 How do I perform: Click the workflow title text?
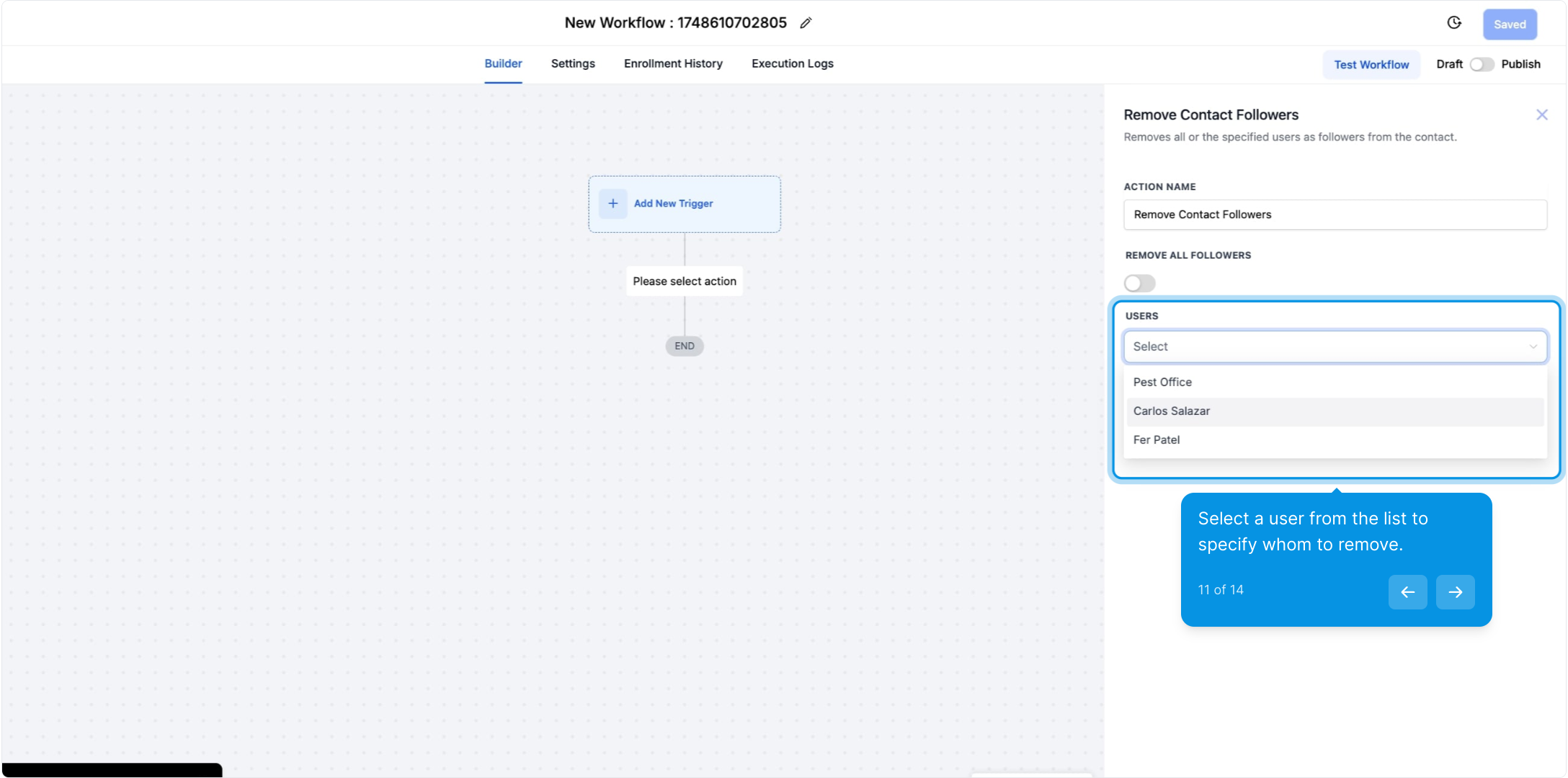(675, 23)
